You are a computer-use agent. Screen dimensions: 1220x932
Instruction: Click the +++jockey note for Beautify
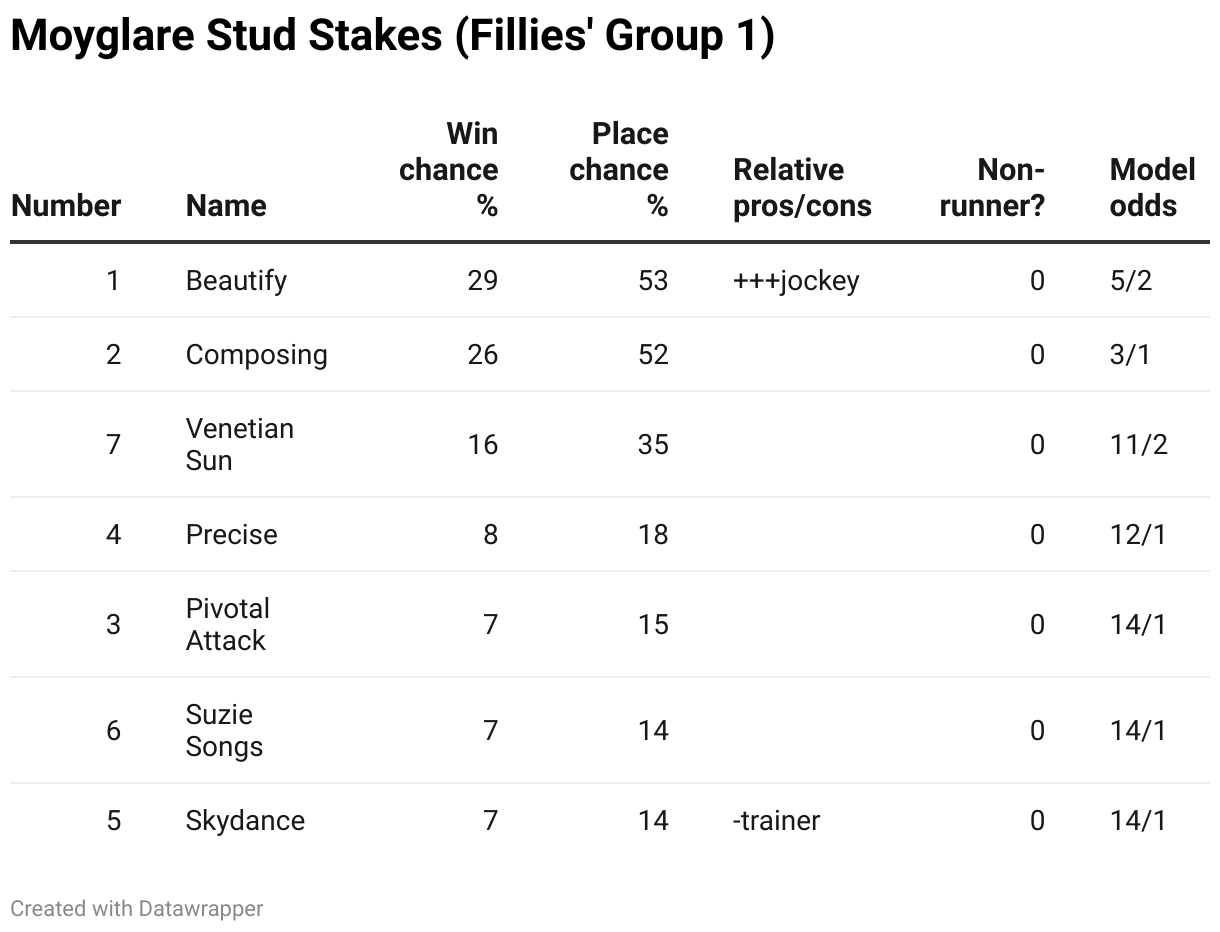[x=796, y=281]
